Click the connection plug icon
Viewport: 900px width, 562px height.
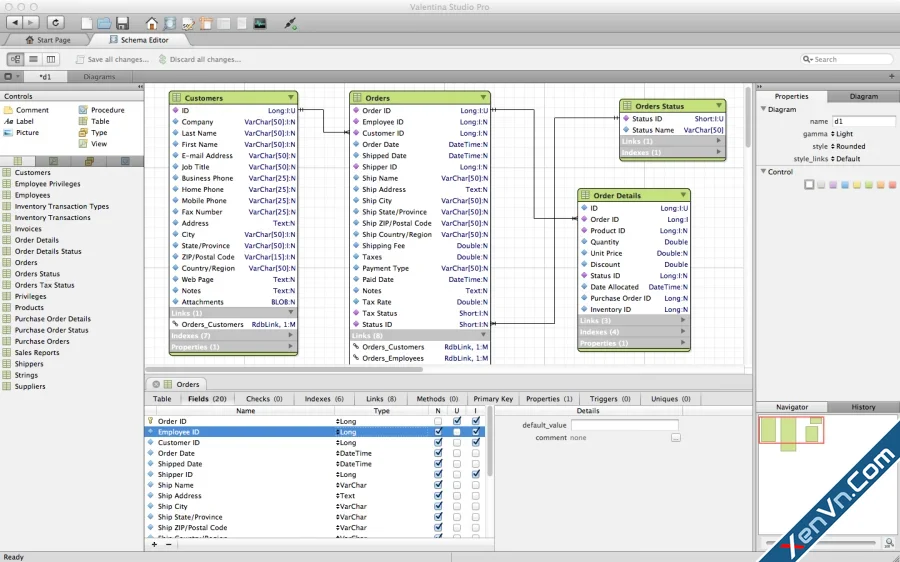coord(290,24)
